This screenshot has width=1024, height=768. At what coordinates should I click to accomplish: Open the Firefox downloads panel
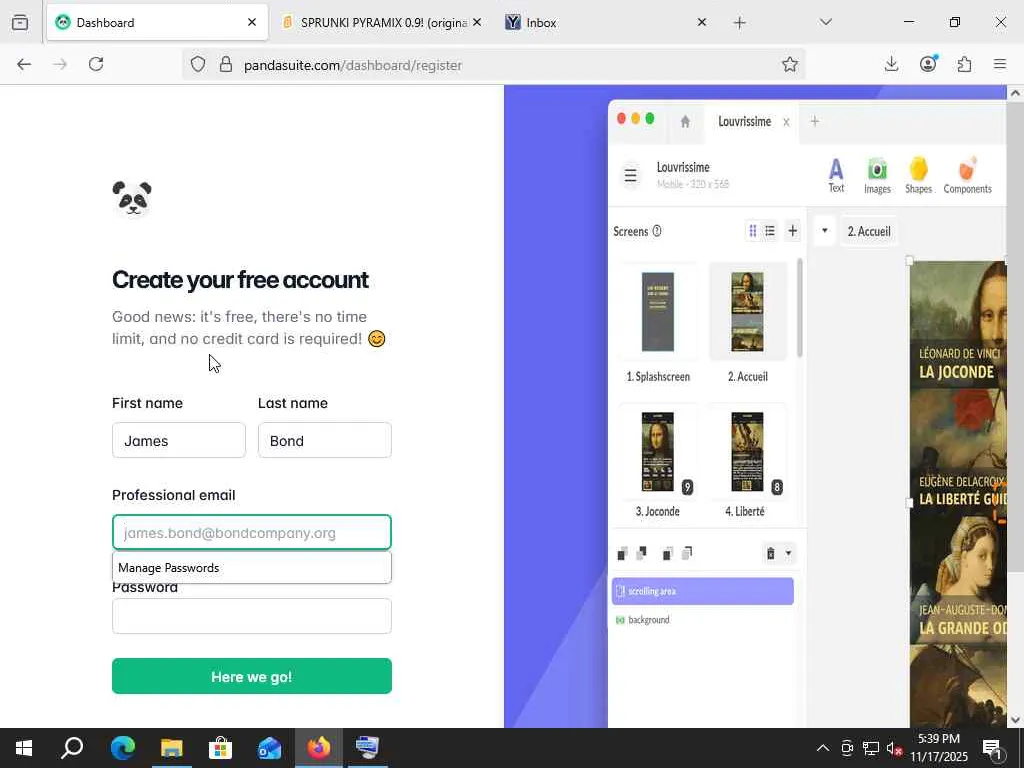[891, 64]
